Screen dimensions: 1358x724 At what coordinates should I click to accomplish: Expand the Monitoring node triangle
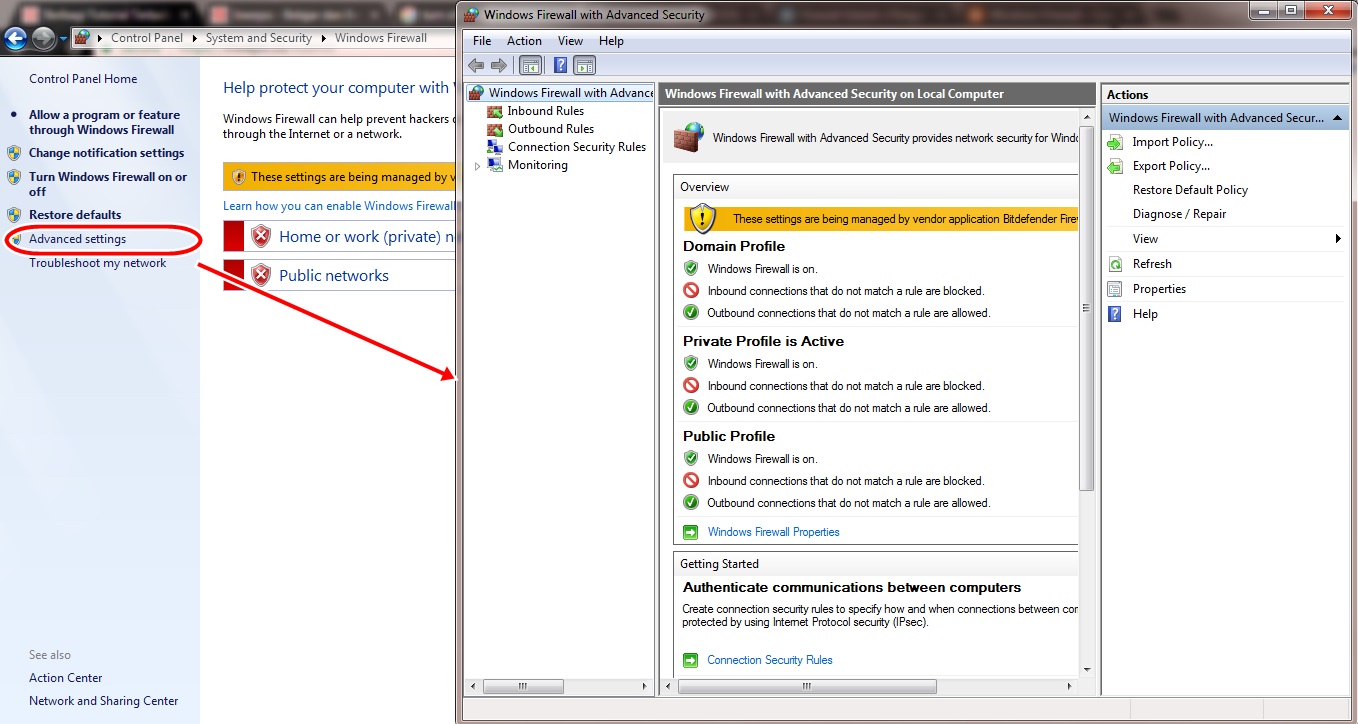477,166
